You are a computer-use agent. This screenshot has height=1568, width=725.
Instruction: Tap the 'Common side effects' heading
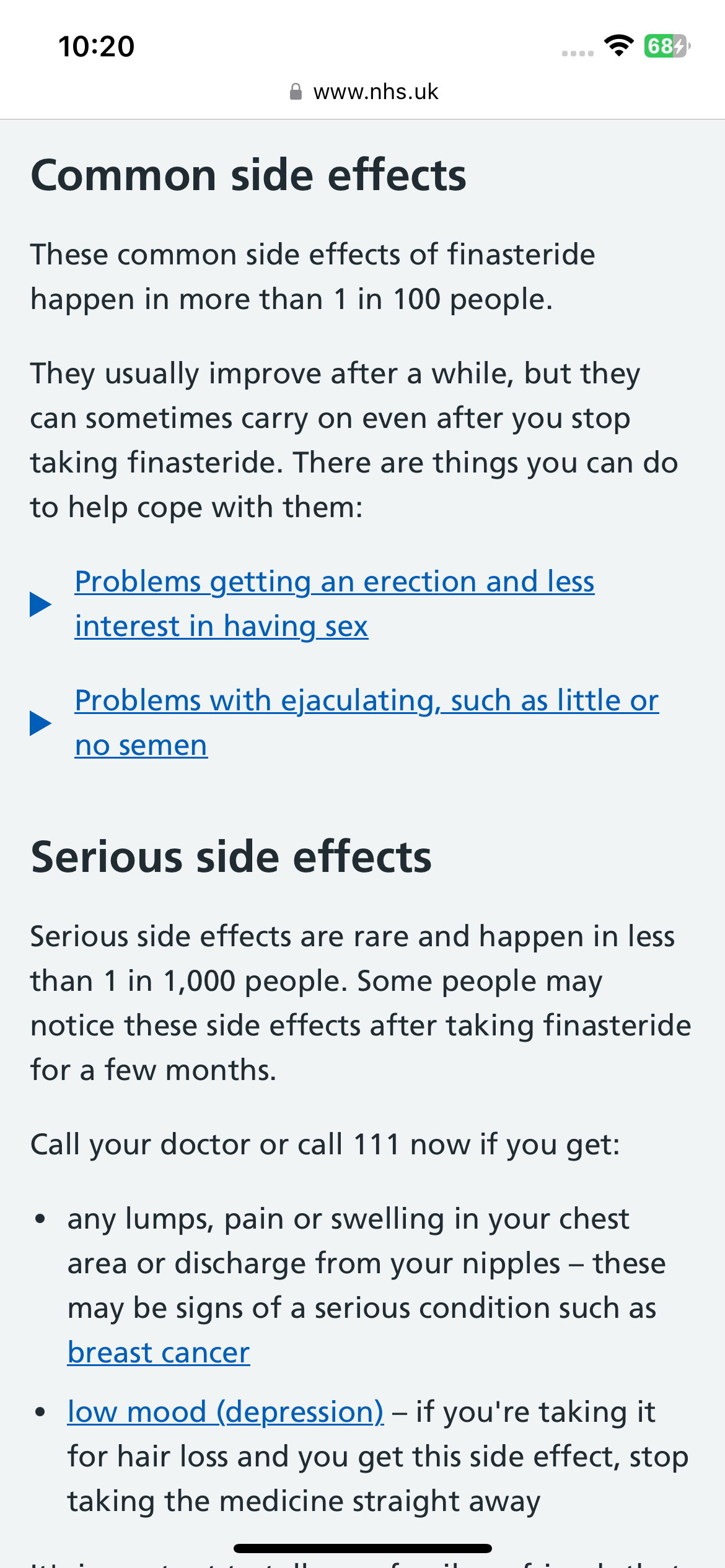point(248,175)
